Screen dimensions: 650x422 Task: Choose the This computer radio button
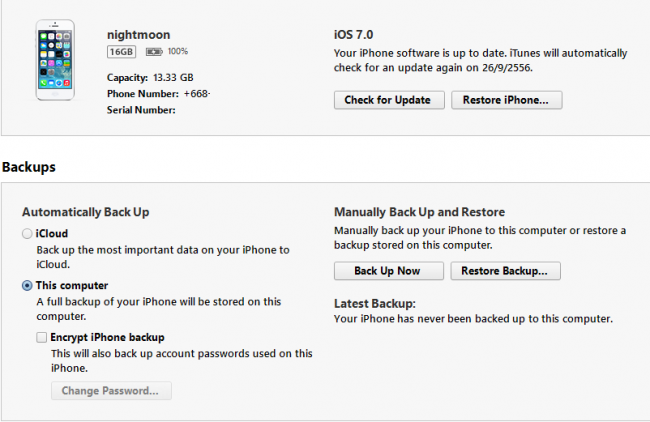tap(27, 285)
